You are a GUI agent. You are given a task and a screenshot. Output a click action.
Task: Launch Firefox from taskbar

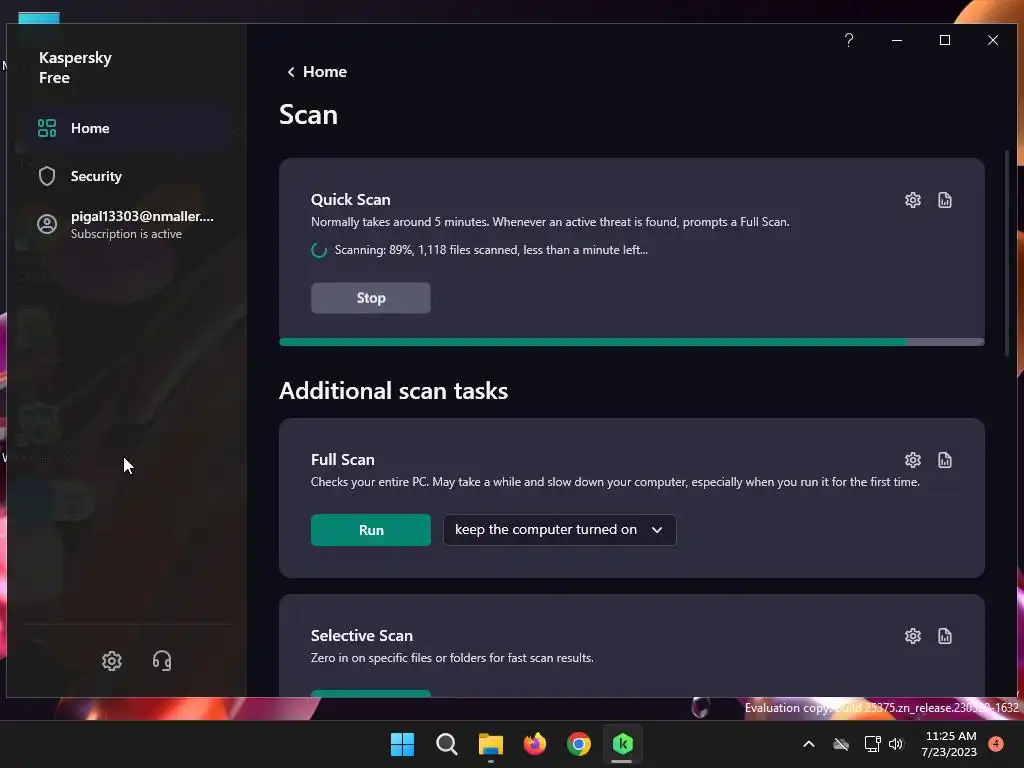(x=535, y=744)
